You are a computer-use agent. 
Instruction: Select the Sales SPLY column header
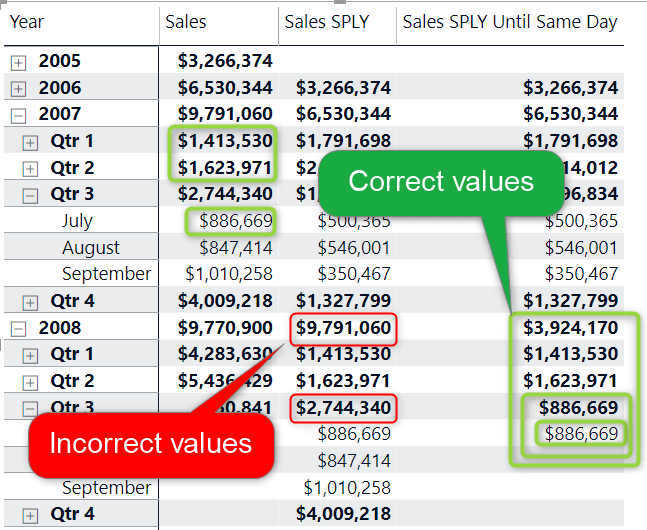(326, 22)
